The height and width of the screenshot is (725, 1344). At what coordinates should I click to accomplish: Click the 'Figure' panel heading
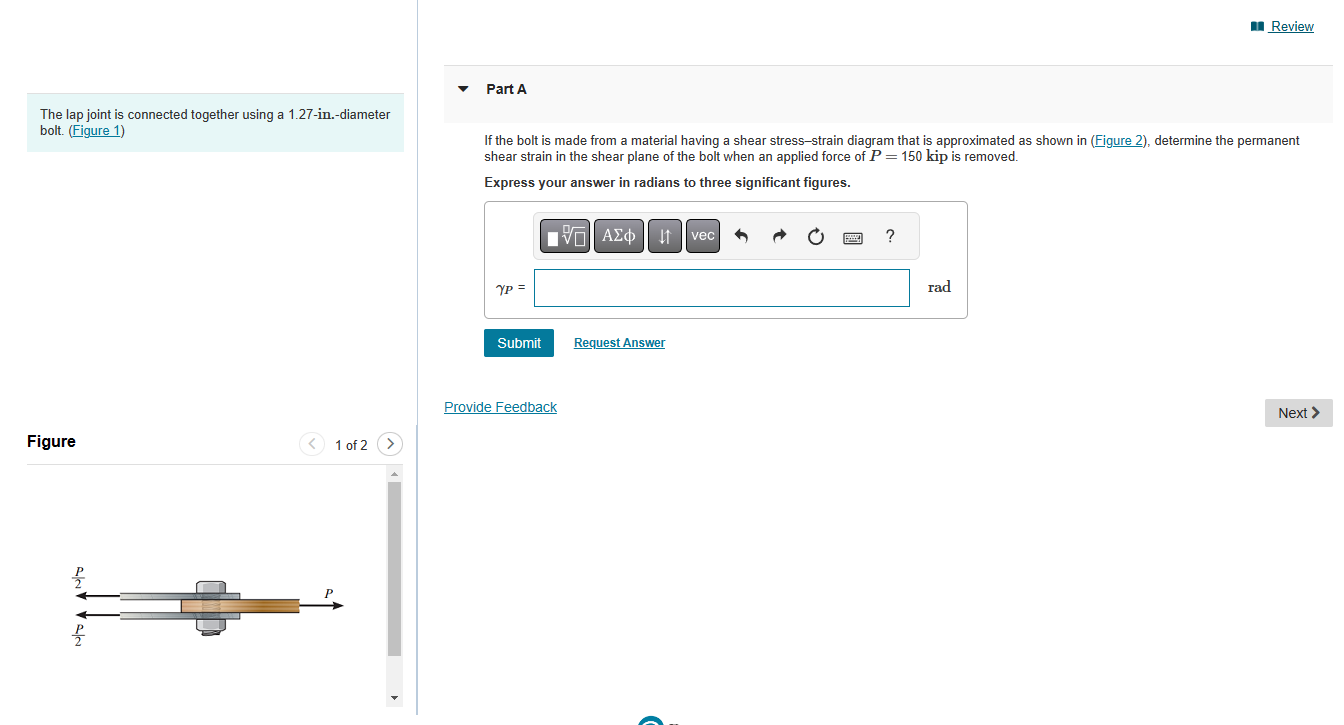[51, 441]
